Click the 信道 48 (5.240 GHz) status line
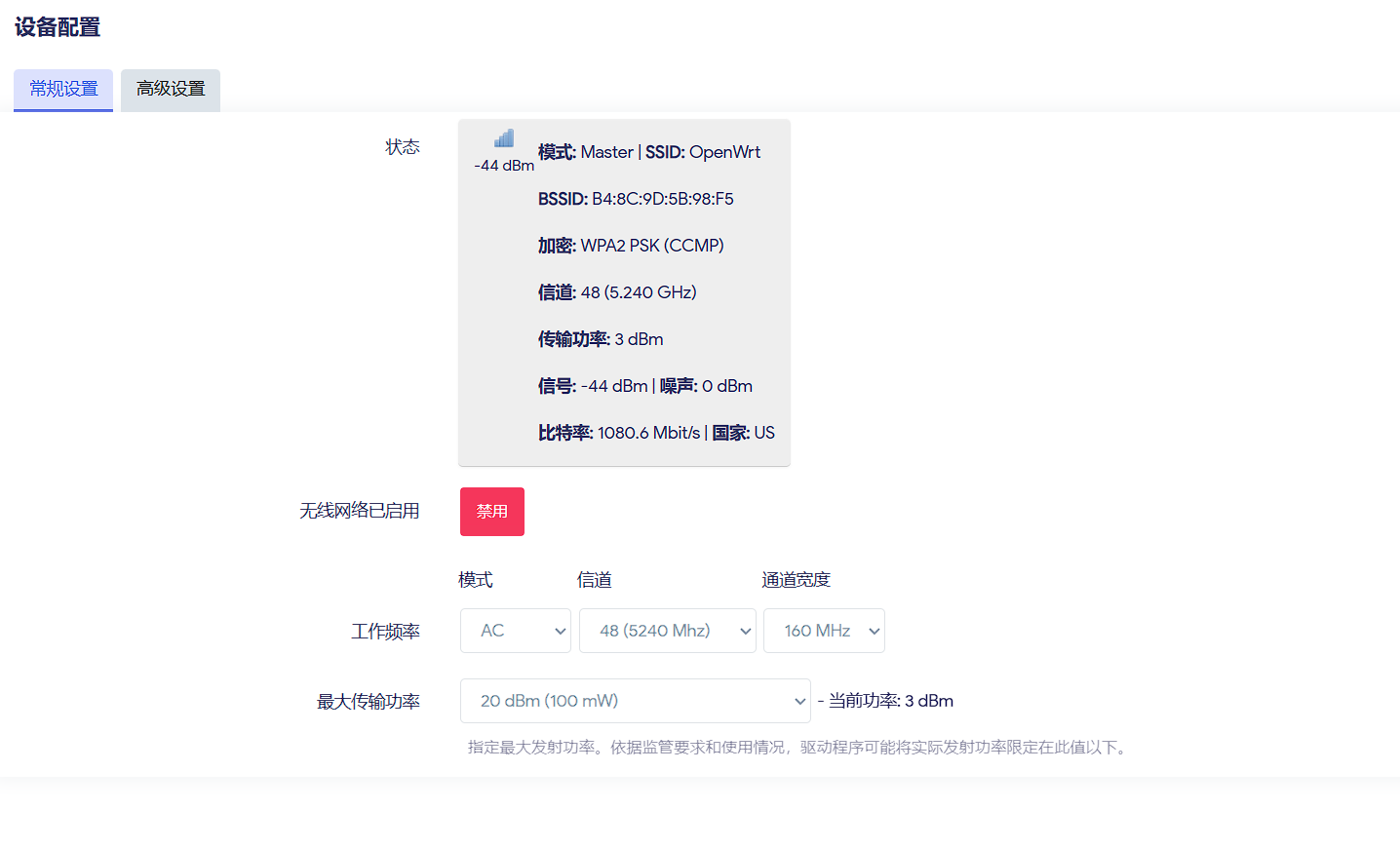 click(x=617, y=292)
